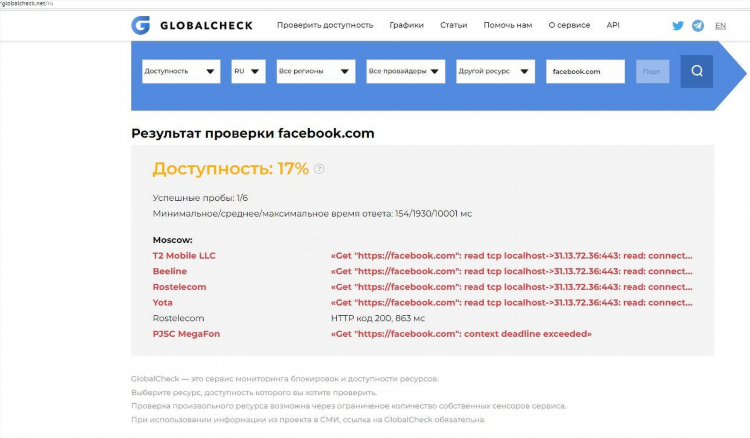Click the Yota provider entry
This screenshot has height=438, width=750.
pos(163,303)
